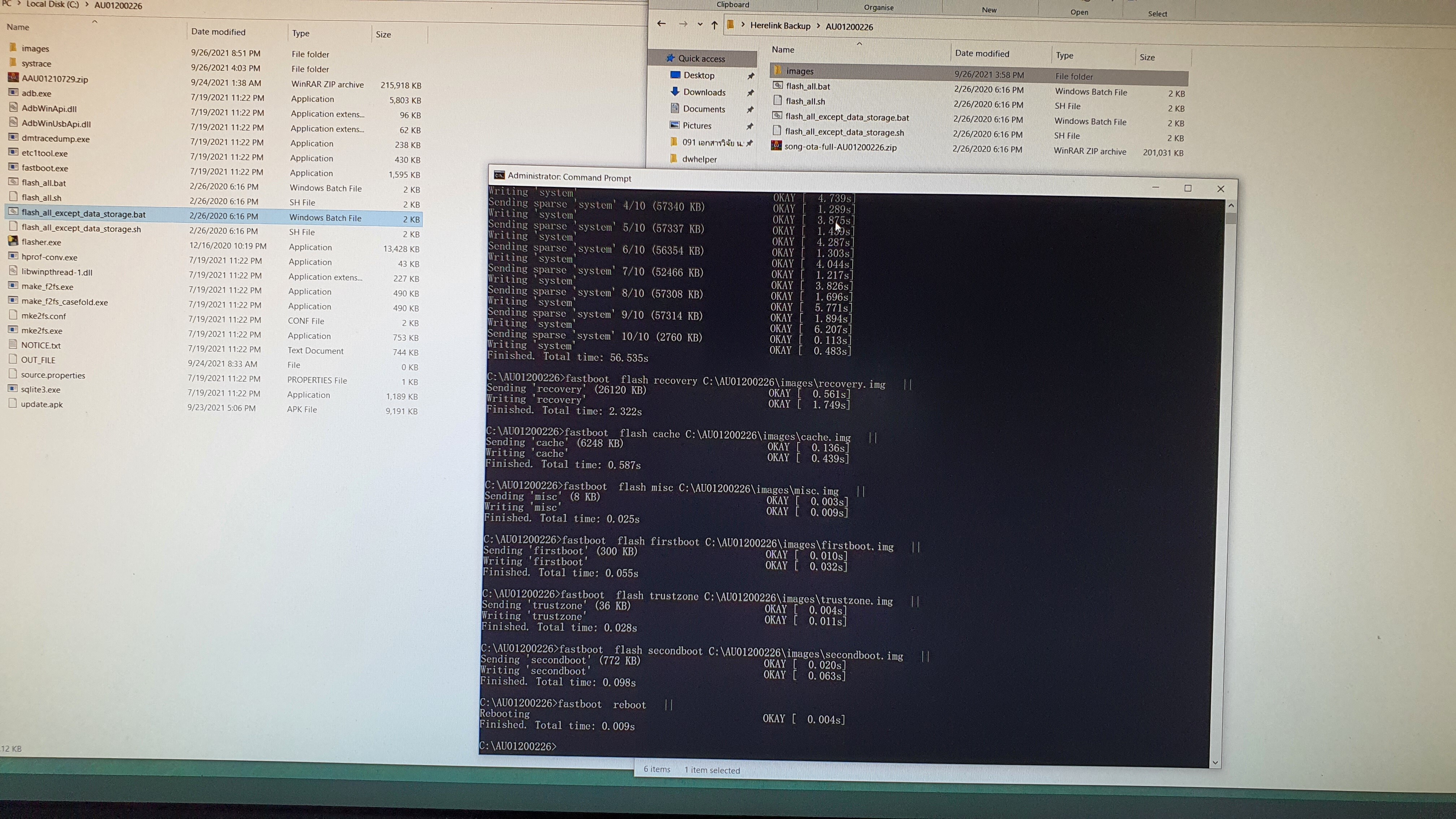Image resolution: width=1456 pixels, height=819 pixels.
Task: Select make_f2fs_casefold.exe file
Action: click(64, 302)
